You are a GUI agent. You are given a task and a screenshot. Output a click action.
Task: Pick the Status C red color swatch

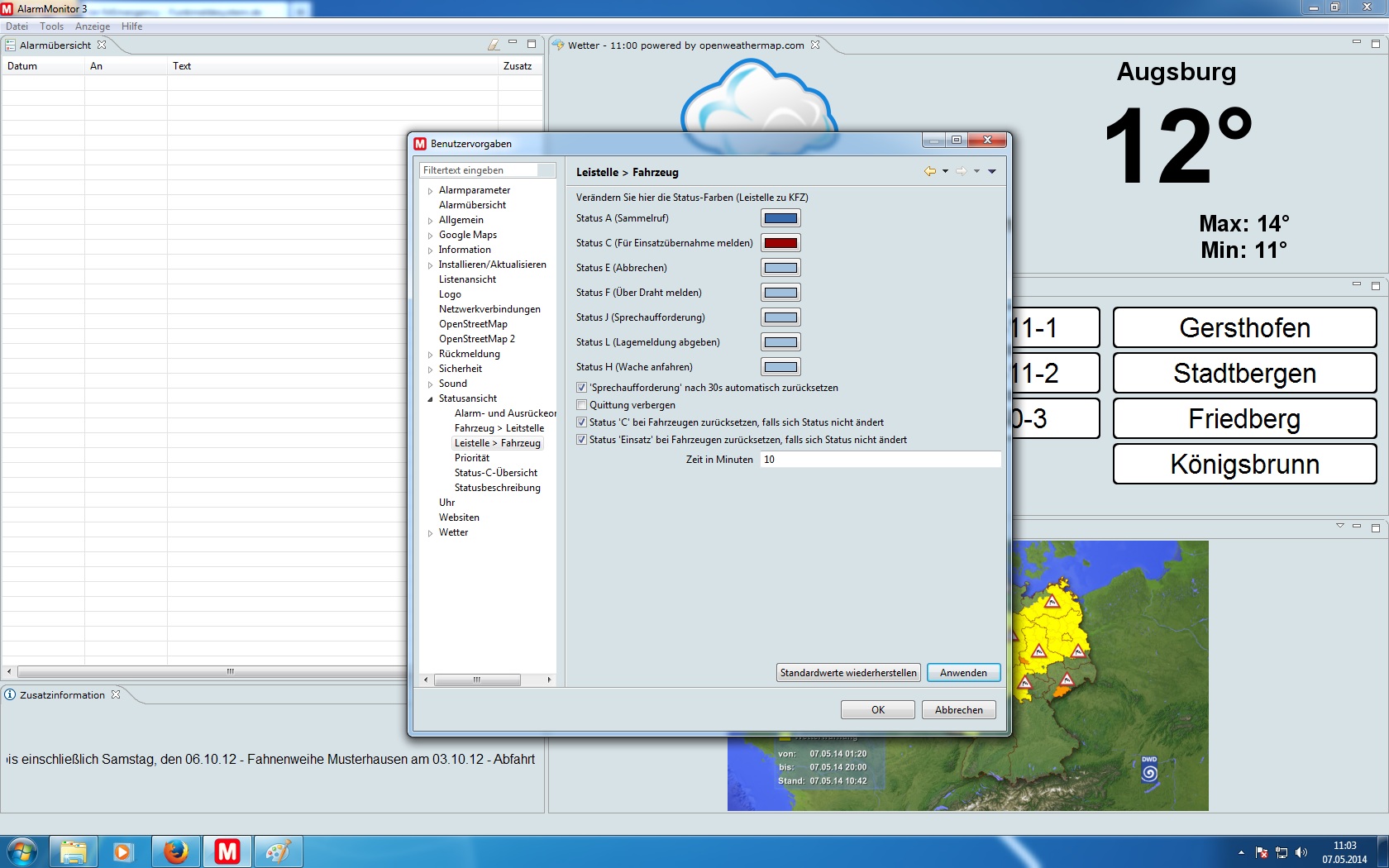coord(780,243)
